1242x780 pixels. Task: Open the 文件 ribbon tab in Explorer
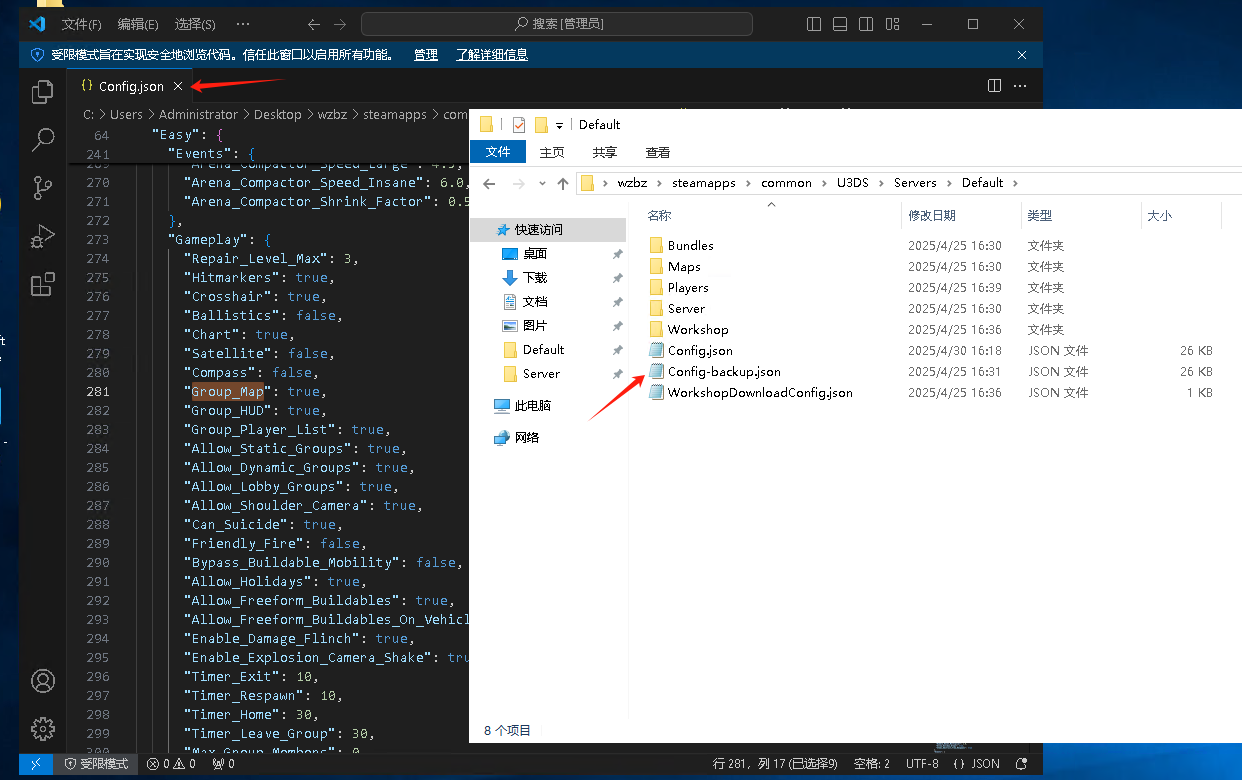(498, 152)
